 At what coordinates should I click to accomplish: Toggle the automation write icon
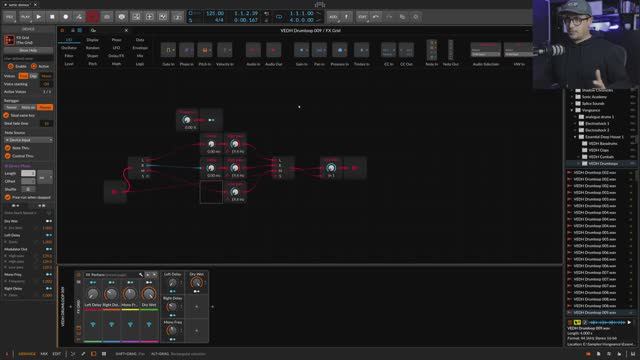click(79, 17)
